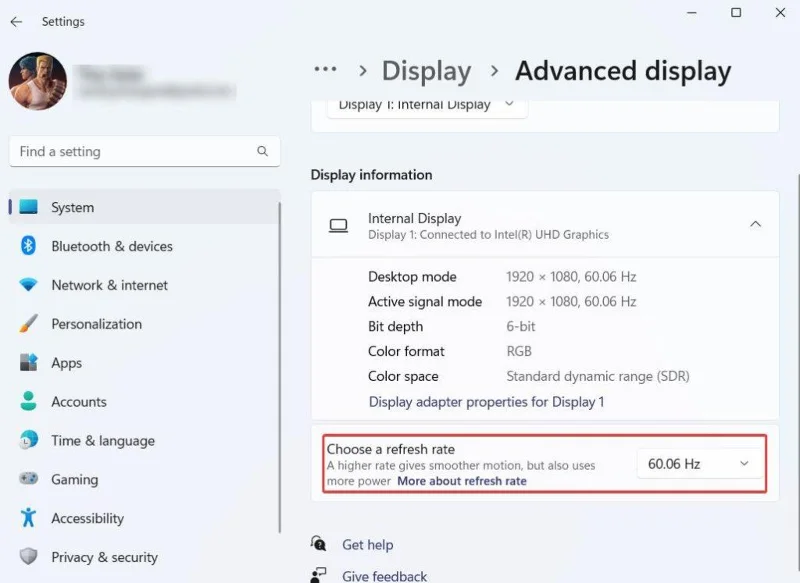Click the user profile picture
Viewport: 800px width, 583px height.
37,81
